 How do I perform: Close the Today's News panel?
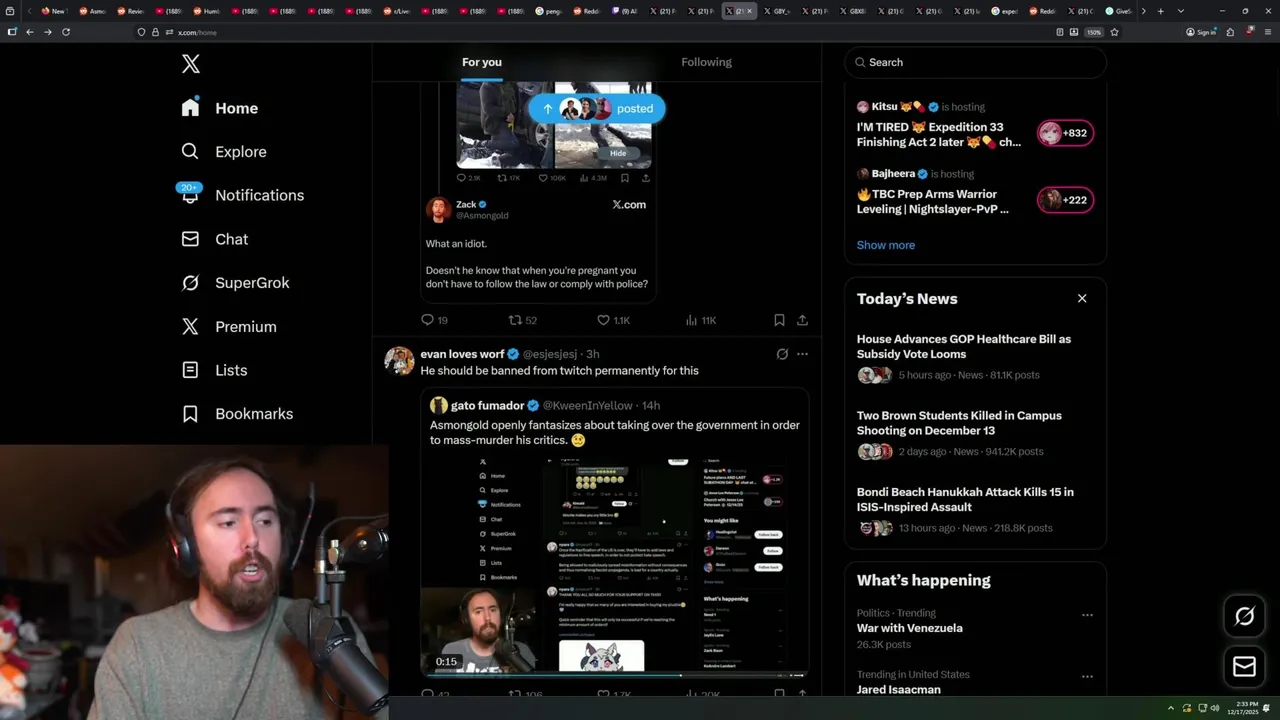(x=1082, y=298)
